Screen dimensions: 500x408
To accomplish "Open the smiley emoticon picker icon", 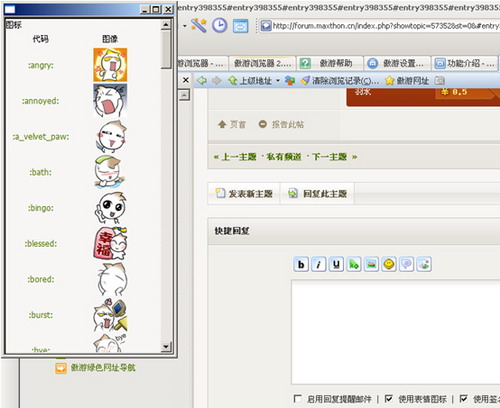I will (x=389, y=264).
